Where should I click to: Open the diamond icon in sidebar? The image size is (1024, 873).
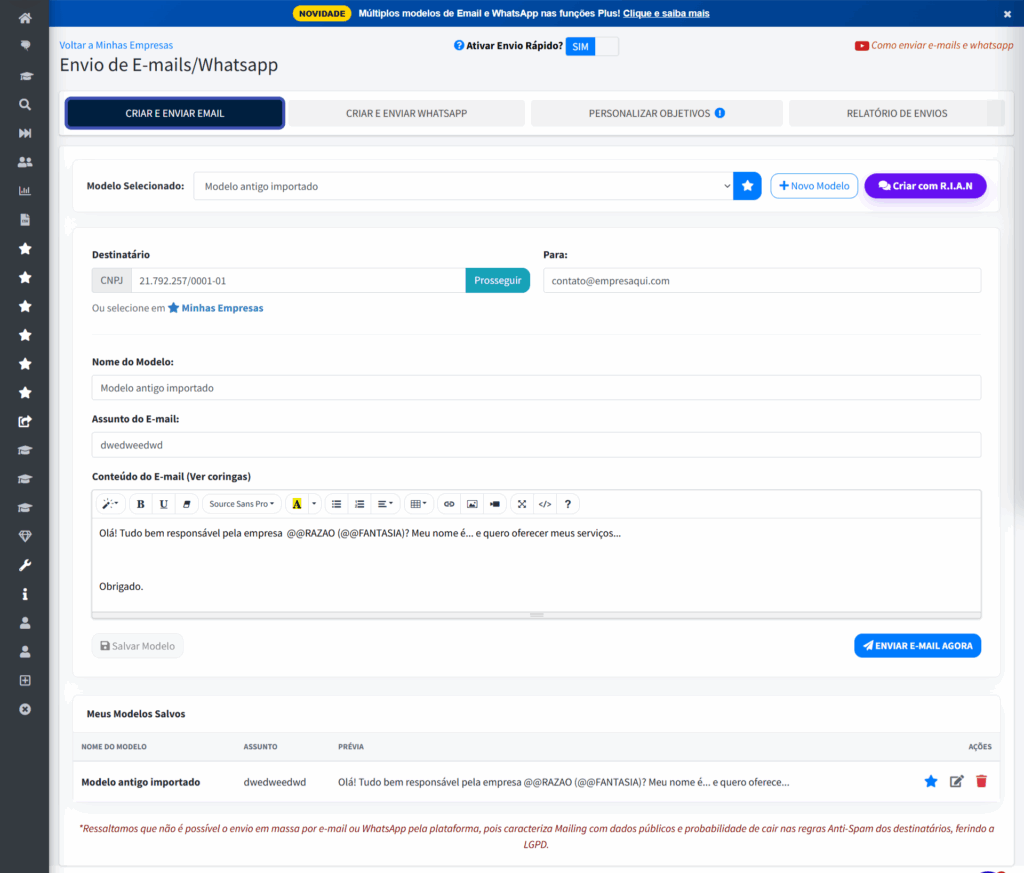[x=25, y=536]
